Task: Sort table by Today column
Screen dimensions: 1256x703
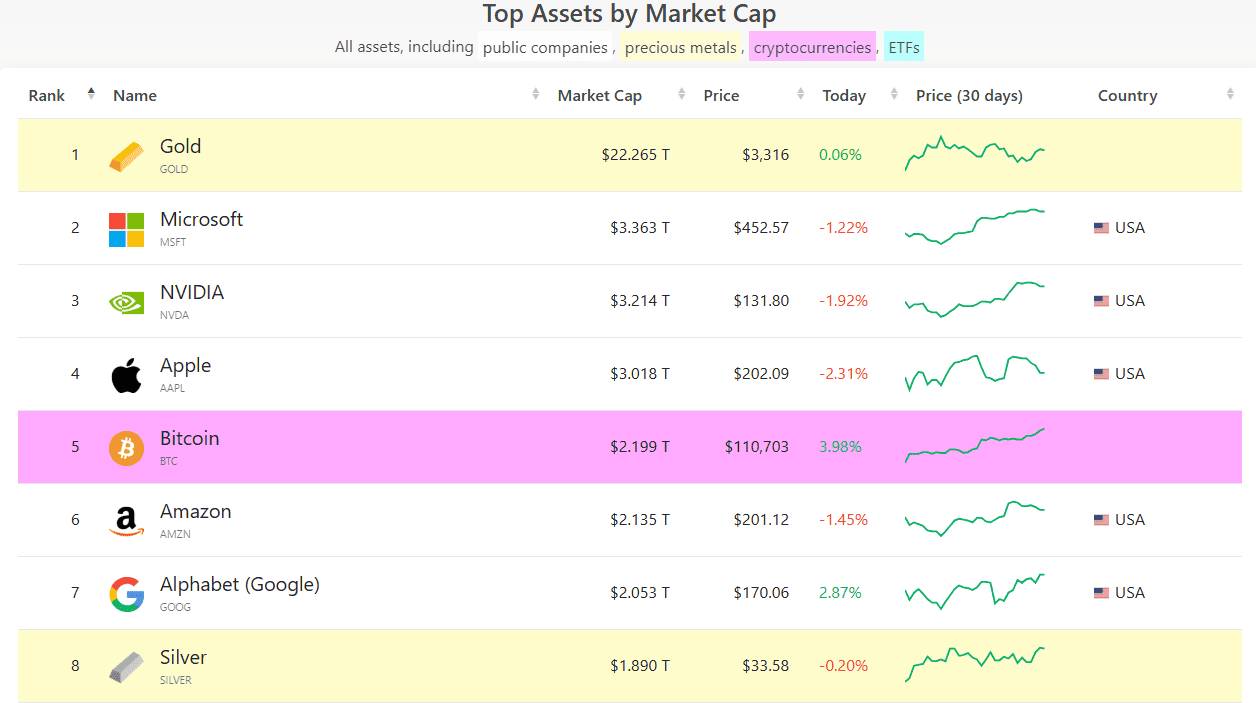Action: [x=844, y=96]
